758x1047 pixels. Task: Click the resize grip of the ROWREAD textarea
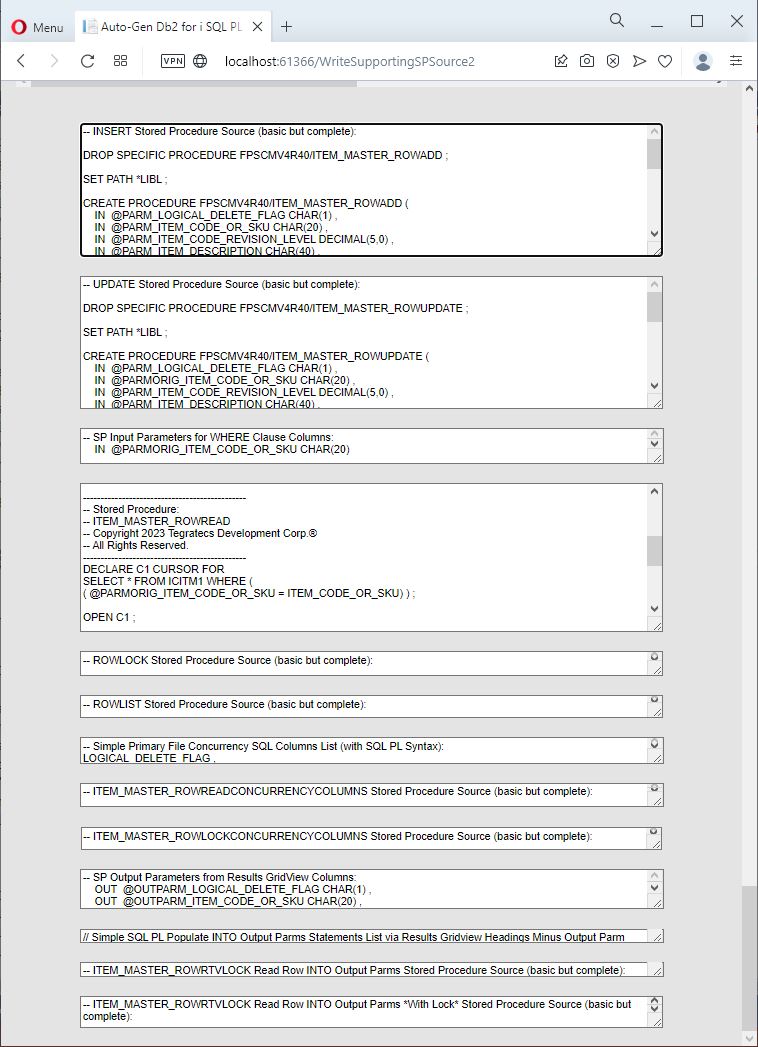(x=656, y=625)
